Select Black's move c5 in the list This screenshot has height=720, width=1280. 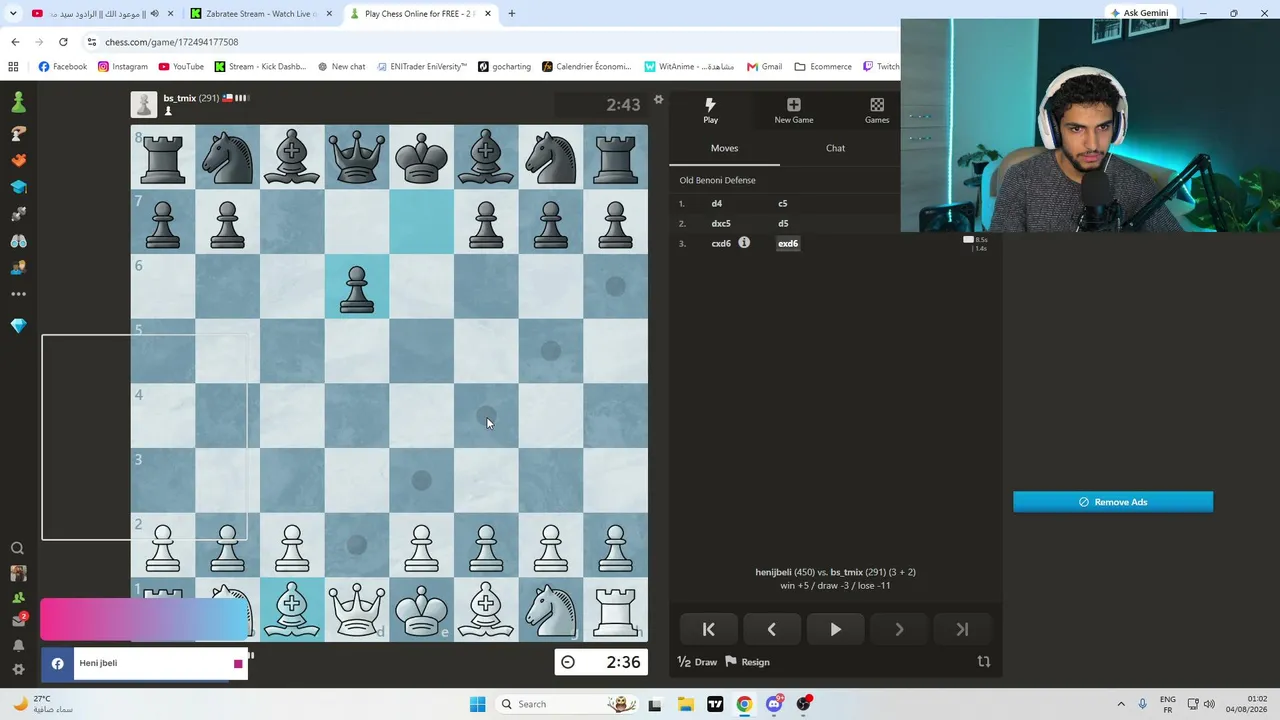tap(783, 204)
